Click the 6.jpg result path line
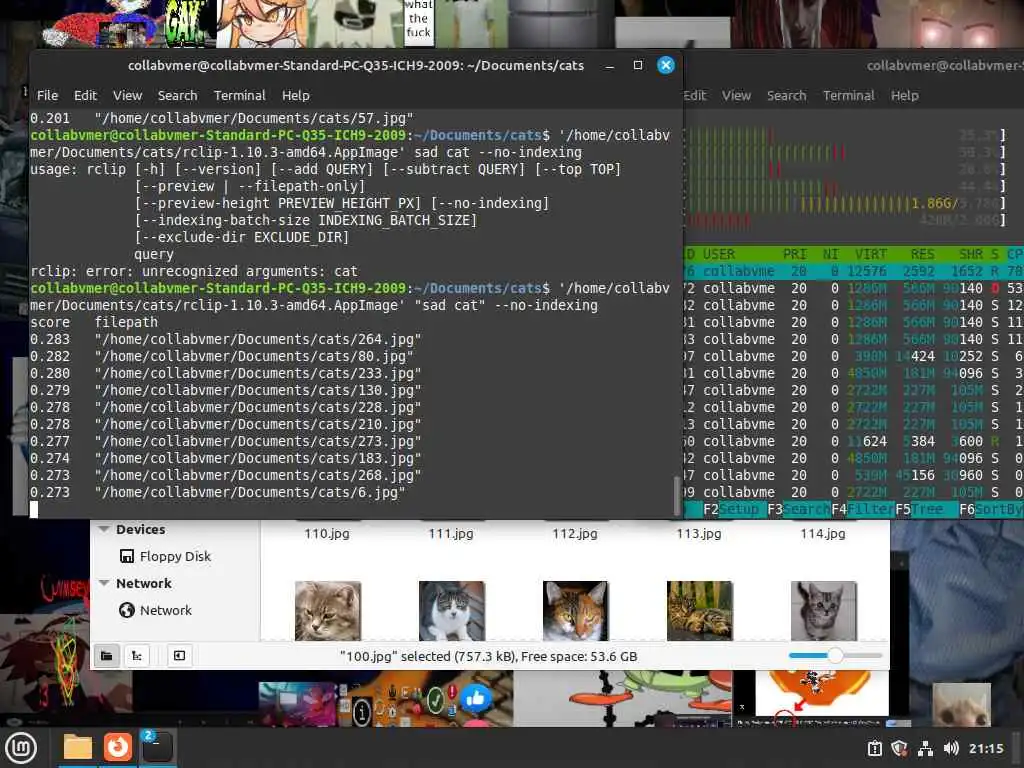Viewport: 1024px width, 768px height. (250, 492)
